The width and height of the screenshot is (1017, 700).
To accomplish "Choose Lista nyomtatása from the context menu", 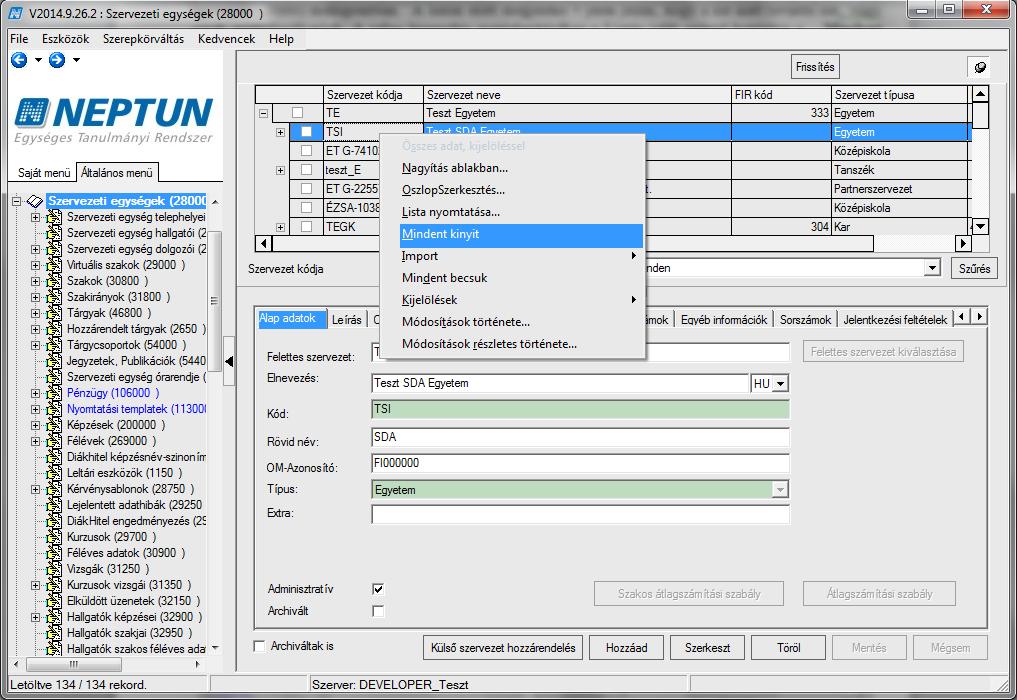I will [x=451, y=212].
